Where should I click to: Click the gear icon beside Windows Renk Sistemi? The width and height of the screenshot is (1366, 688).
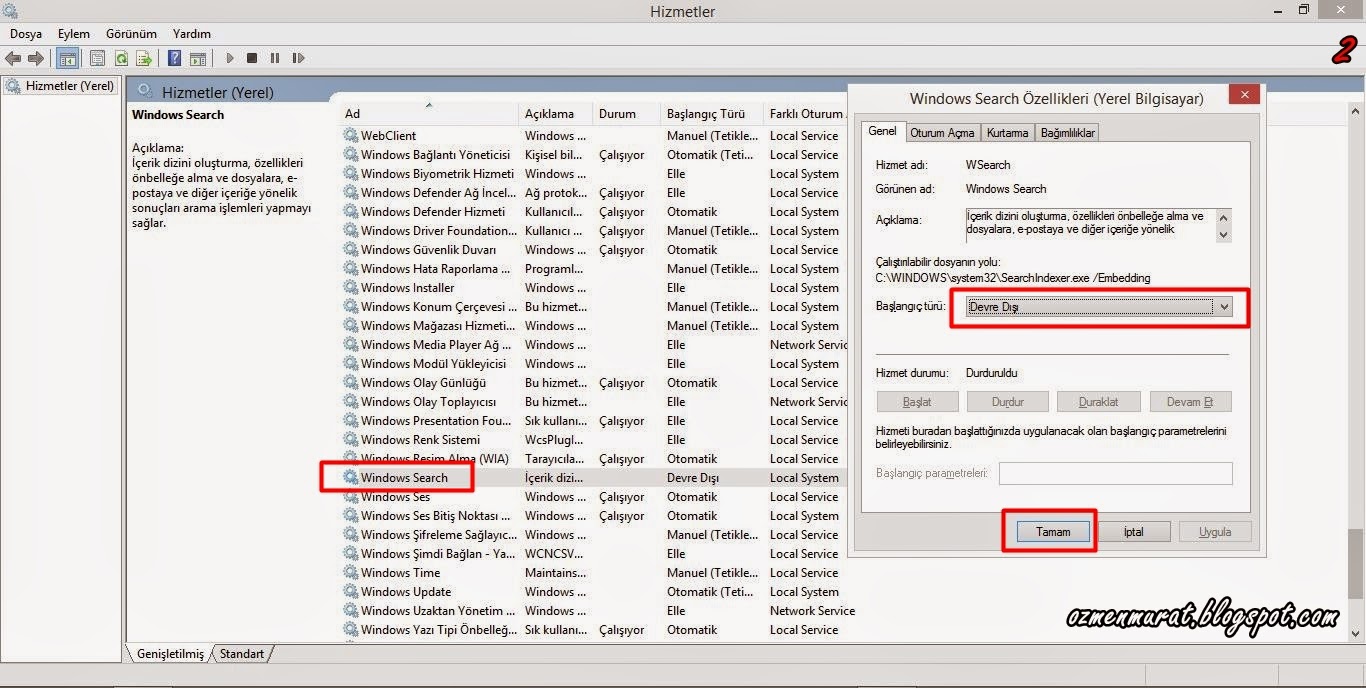pos(351,439)
